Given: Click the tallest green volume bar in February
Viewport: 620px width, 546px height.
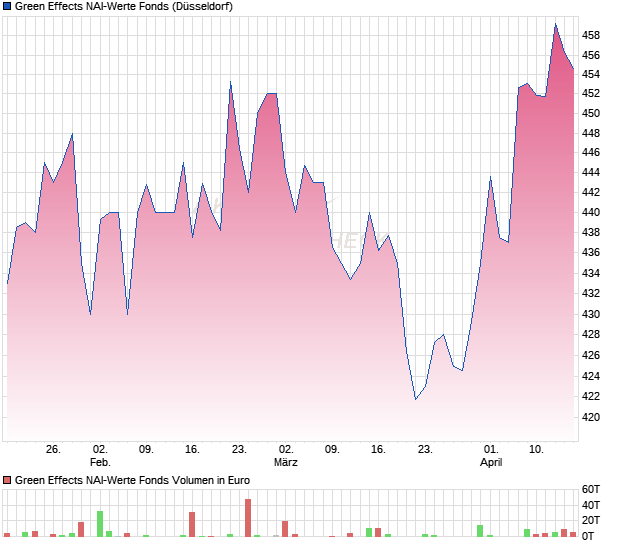Looking at the screenshot, I should (x=100, y=523).
